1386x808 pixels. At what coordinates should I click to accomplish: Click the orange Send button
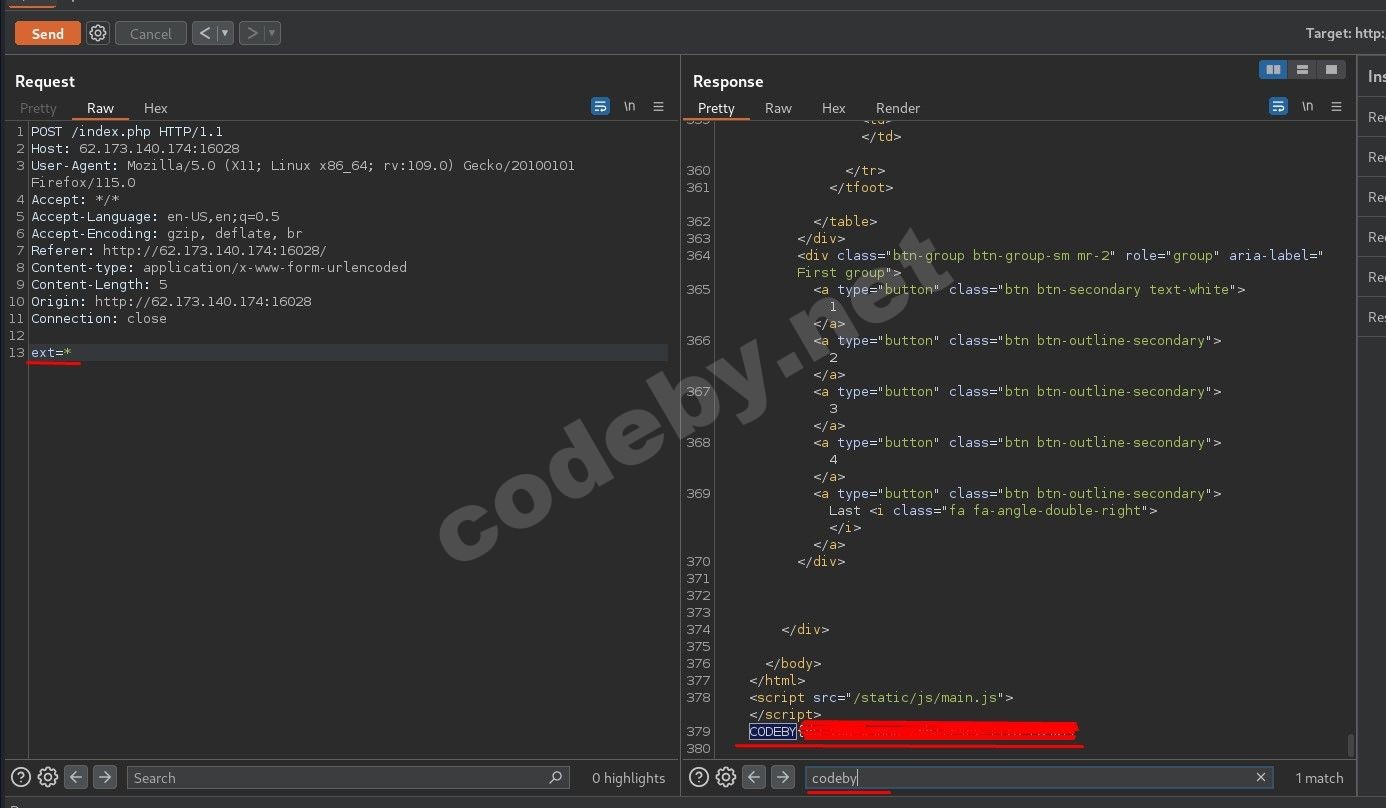click(x=47, y=33)
